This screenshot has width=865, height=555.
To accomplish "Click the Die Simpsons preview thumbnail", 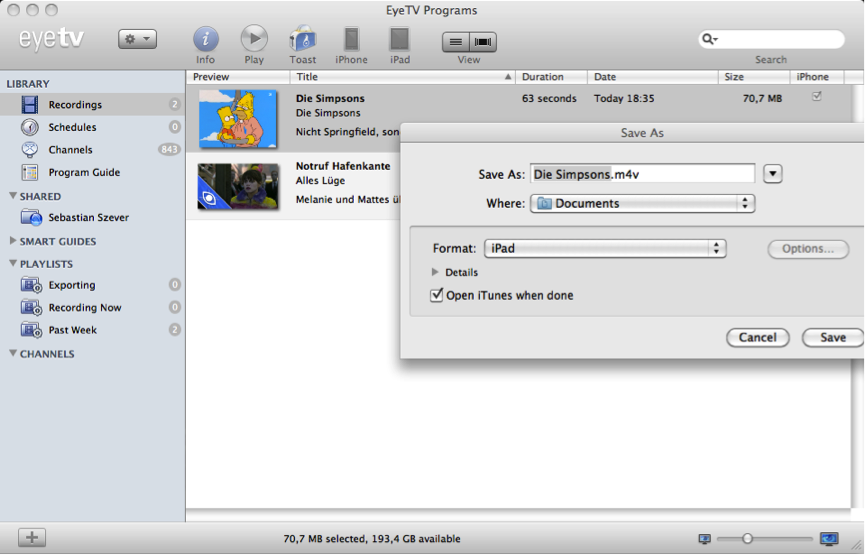I will point(238,119).
